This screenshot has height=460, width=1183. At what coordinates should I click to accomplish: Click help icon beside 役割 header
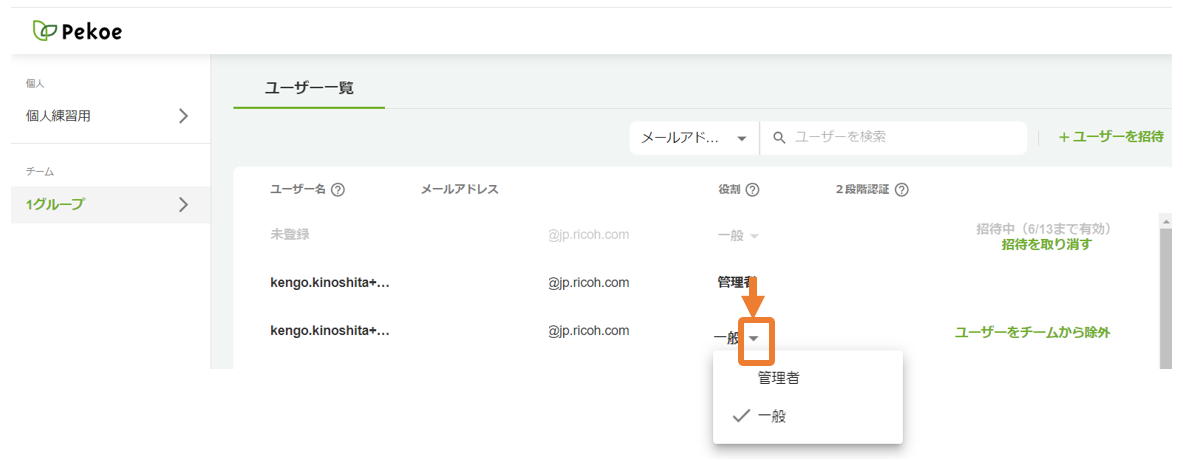click(751, 191)
